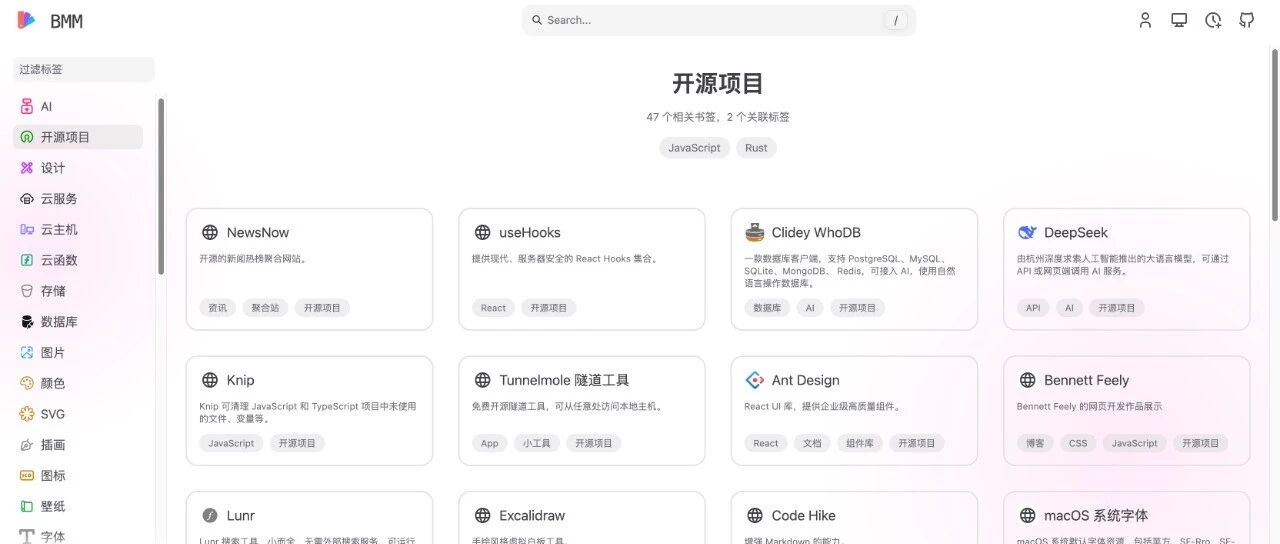Click the SVG sidebar icon
Image resolution: width=1280 pixels, height=544 pixels.
pyautogui.click(x=27, y=414)
